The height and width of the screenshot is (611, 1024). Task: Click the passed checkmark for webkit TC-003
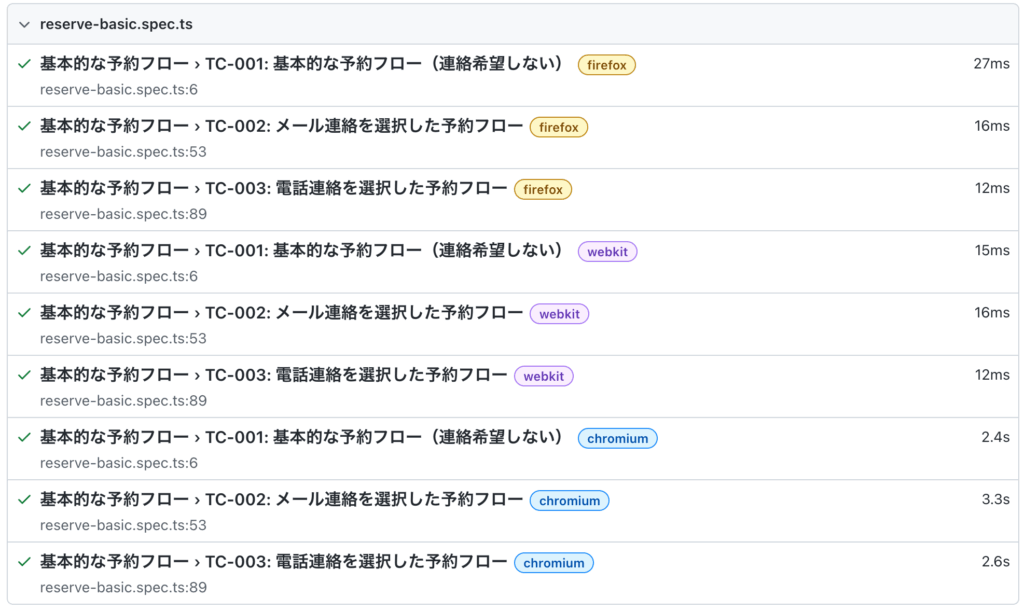(x=25, y=375)
